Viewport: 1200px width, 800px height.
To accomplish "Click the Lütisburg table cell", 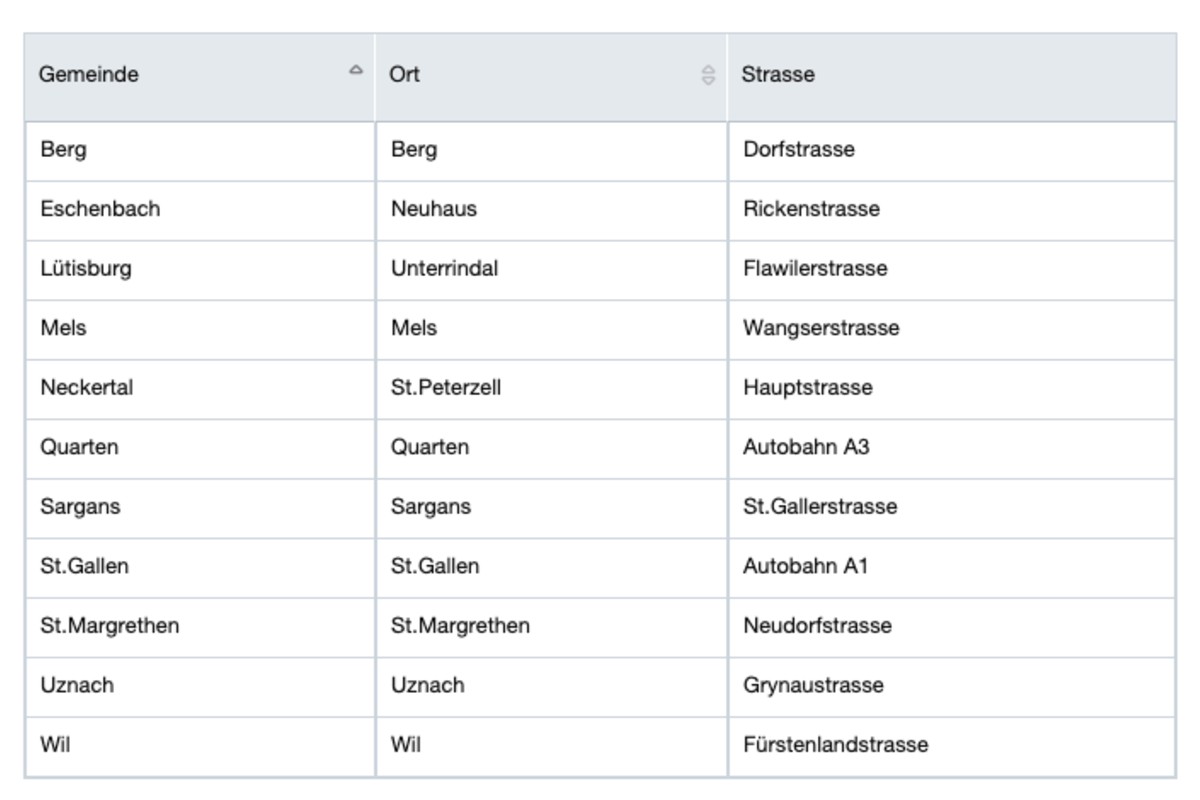I will [x=86, y=269].
